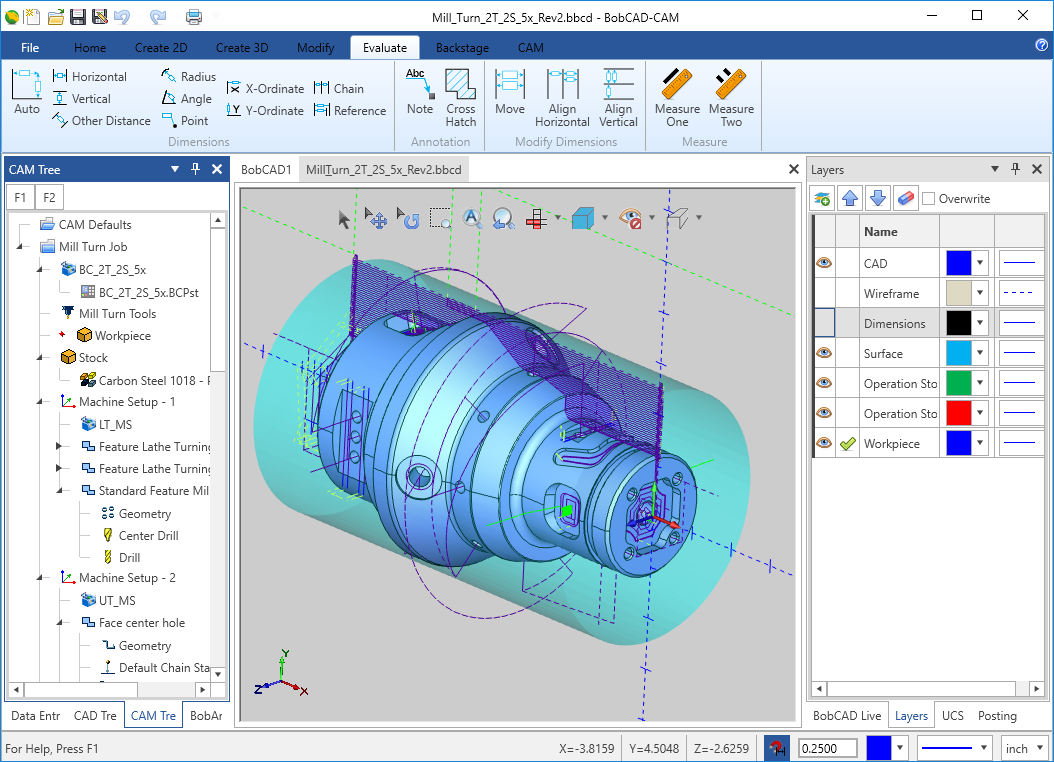The width and height of the screenshot is (1054, 762).
Task: Click the Move dimensions tool
Action: (x=510, y=92)
